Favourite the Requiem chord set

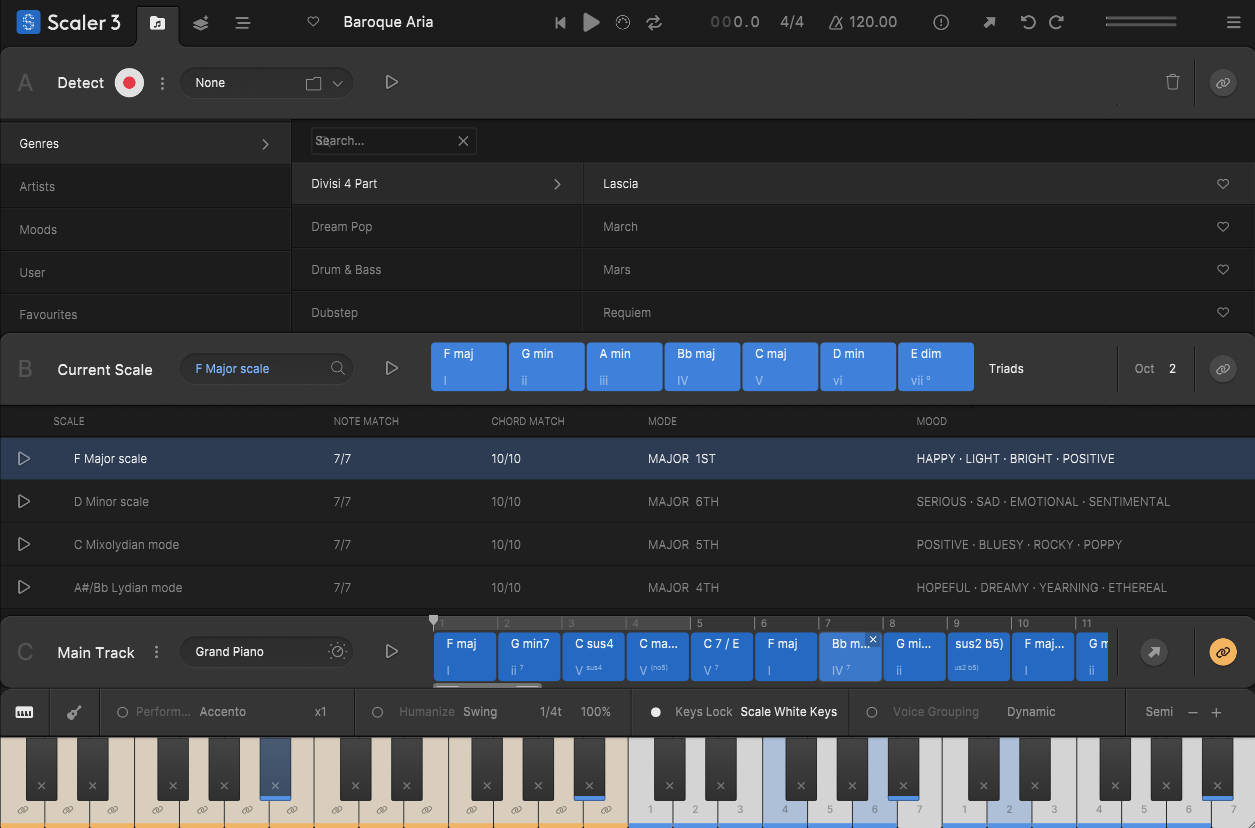tap(1222, 313)
